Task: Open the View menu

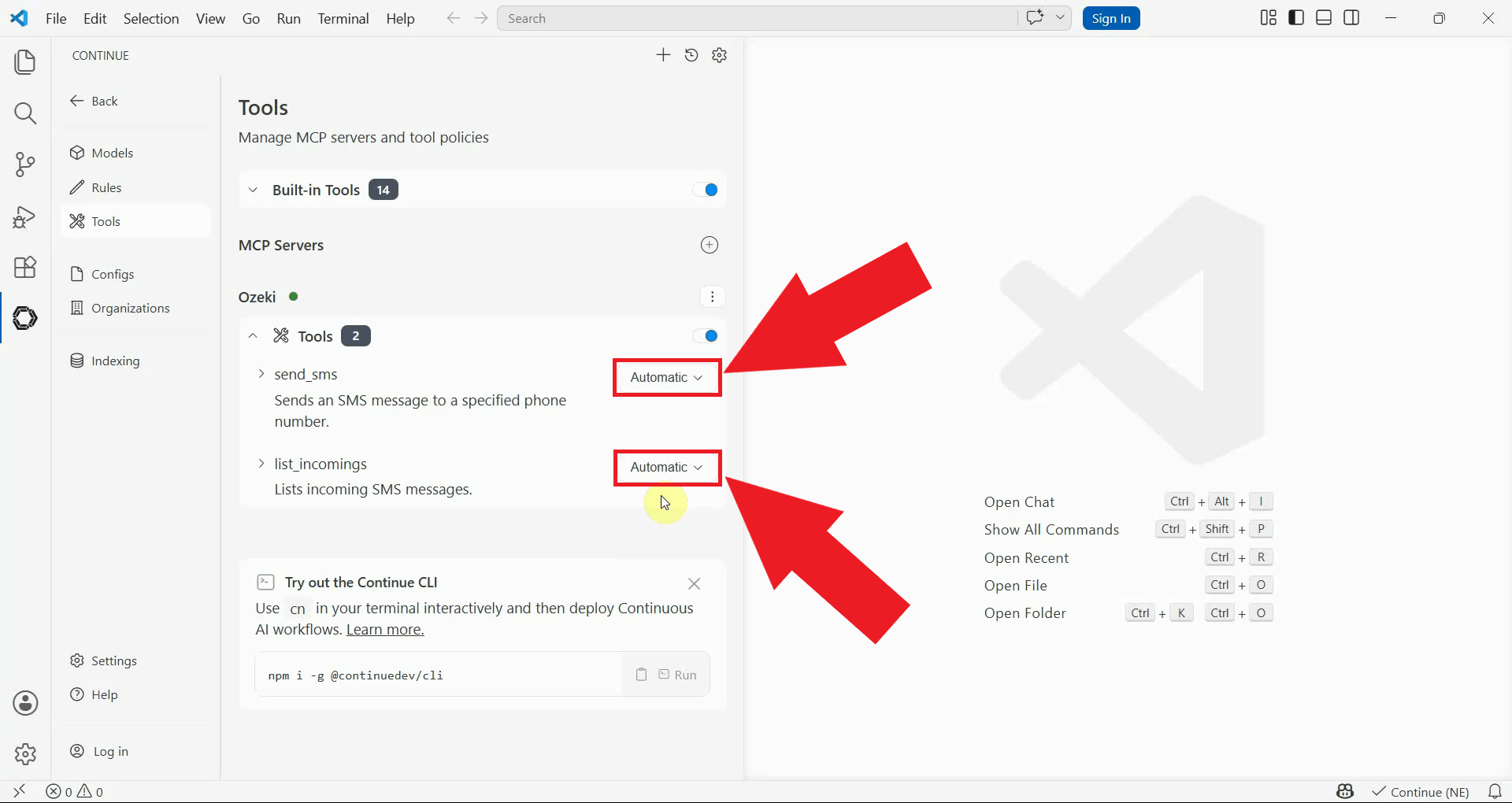Action: pos(210,18)
